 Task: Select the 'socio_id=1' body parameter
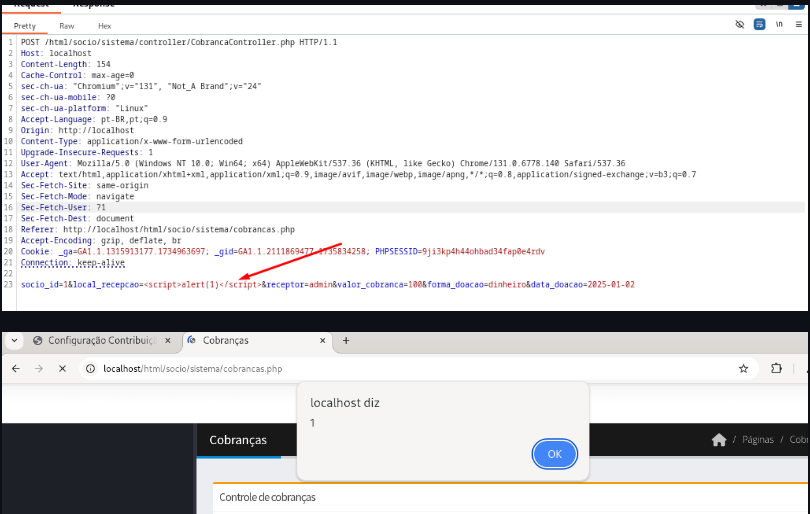pos(44,285)
